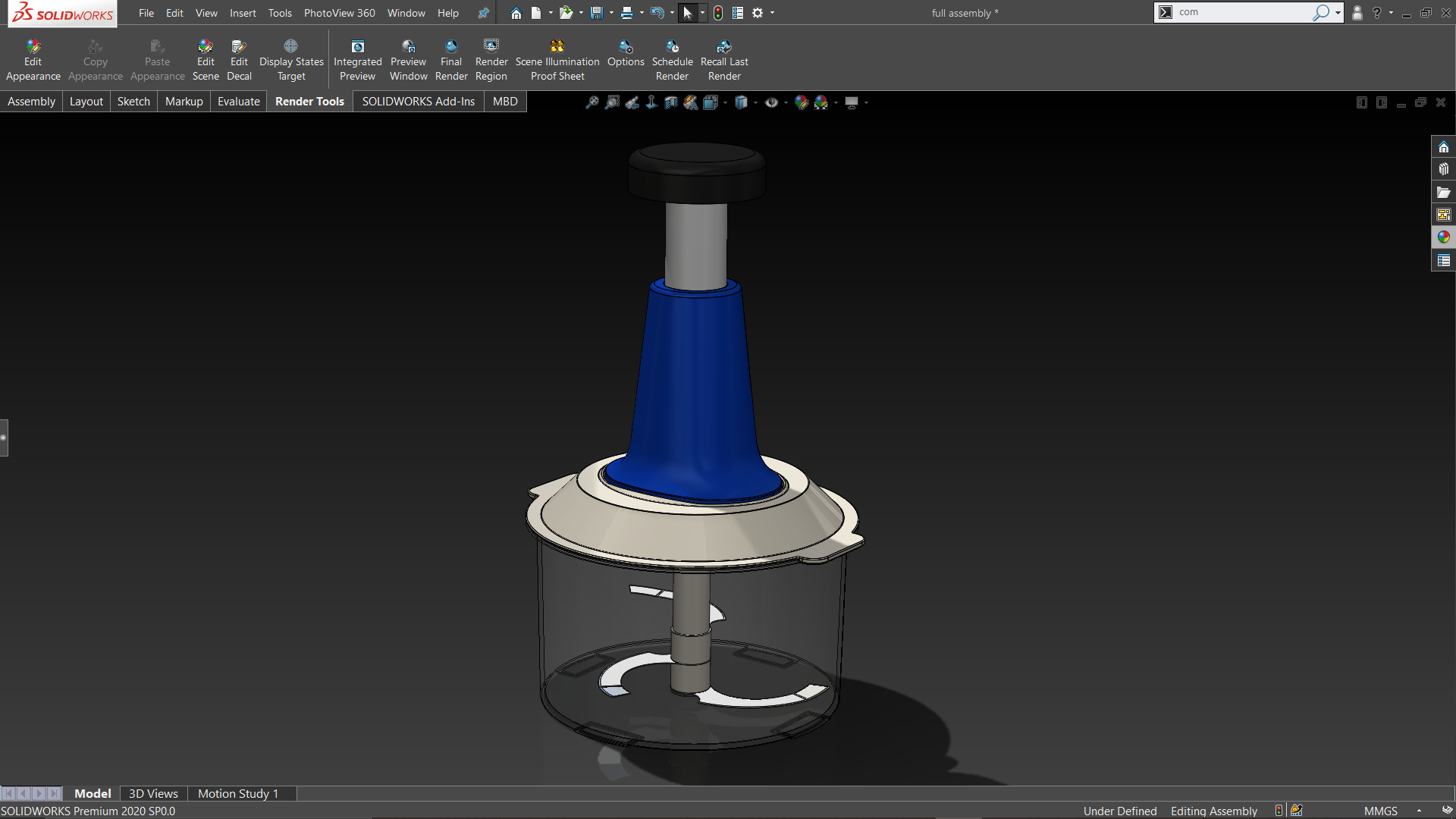This screenshot has width=1456, height=819.
Task: Switch to the Evaluate tab
Action: point(238,102)
